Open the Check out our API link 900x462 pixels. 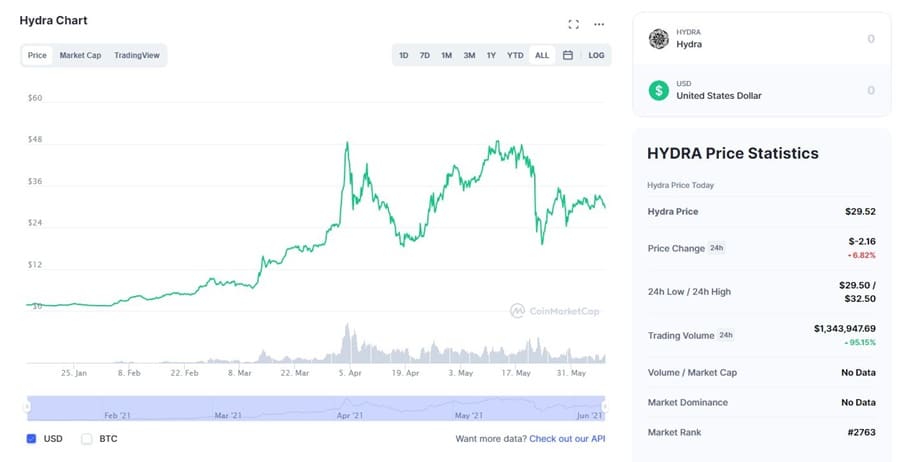567,438
